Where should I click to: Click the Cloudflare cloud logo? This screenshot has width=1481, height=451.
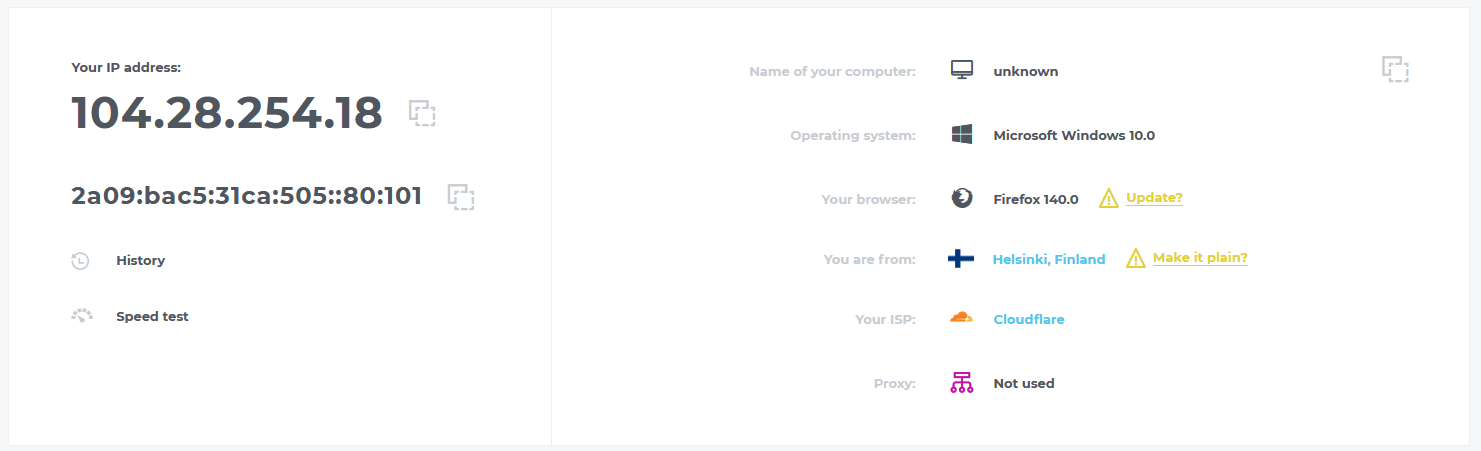(x=961, y=319)
